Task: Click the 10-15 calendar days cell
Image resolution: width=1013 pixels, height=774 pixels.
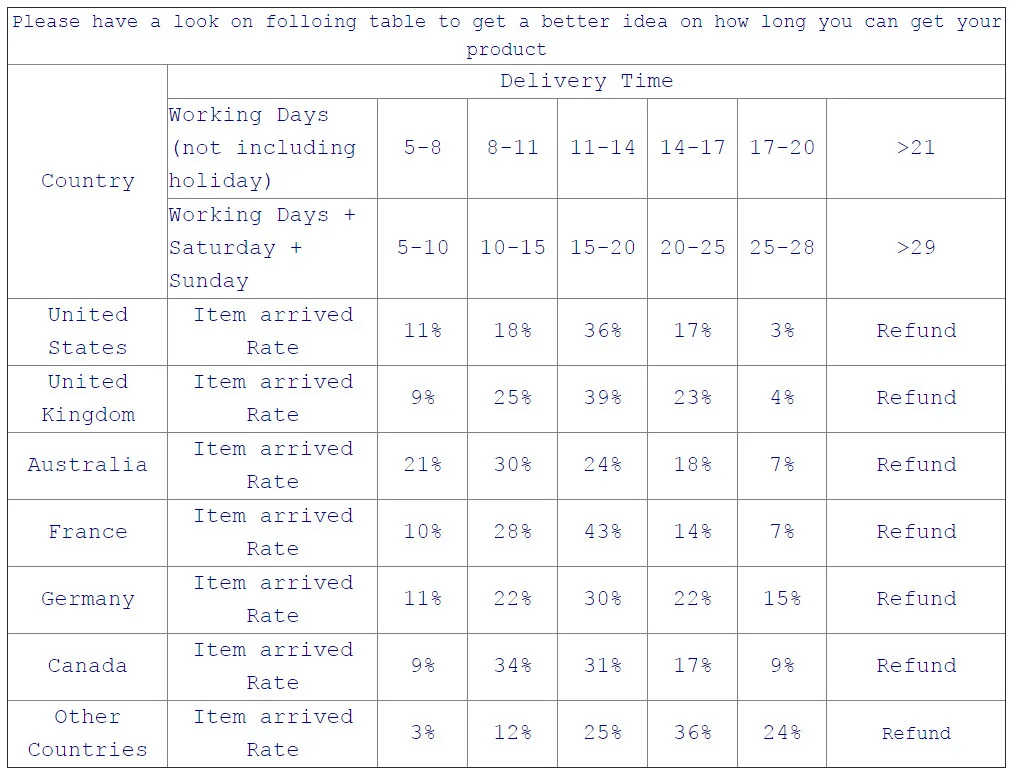Action: pyautogui.click(x=512, y=248)
